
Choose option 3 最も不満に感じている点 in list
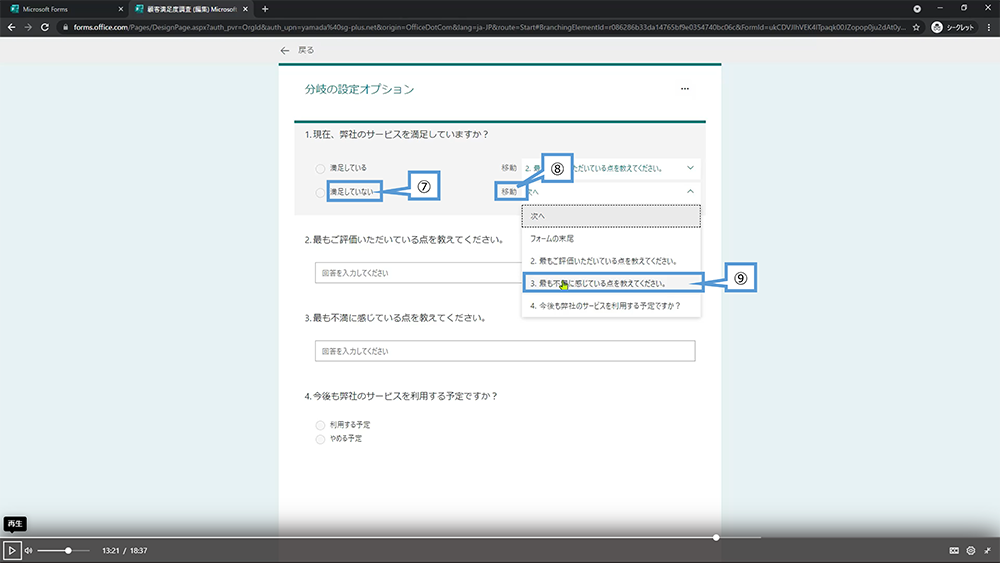(x=611, y=283)
